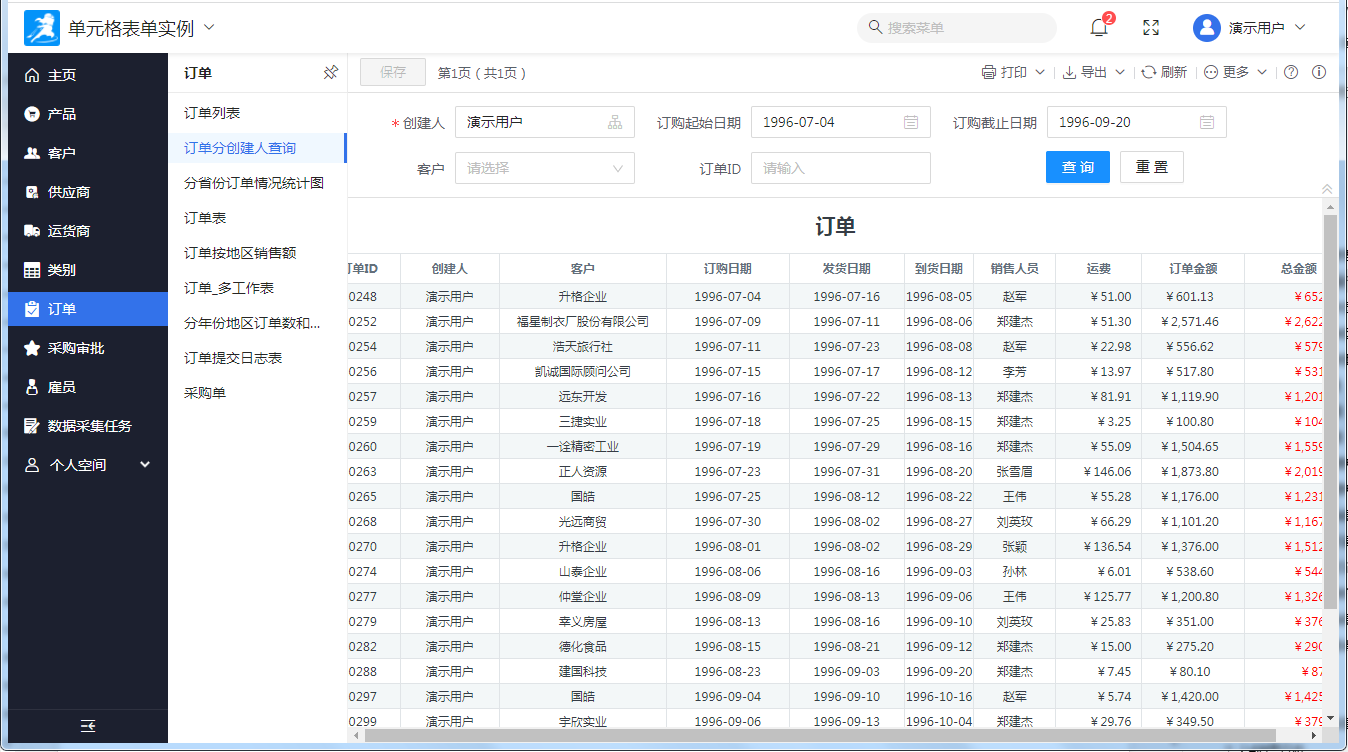Toggle fullscreen mode icon
This screenshot has height=752, width=1348.
coord(1151,28)
